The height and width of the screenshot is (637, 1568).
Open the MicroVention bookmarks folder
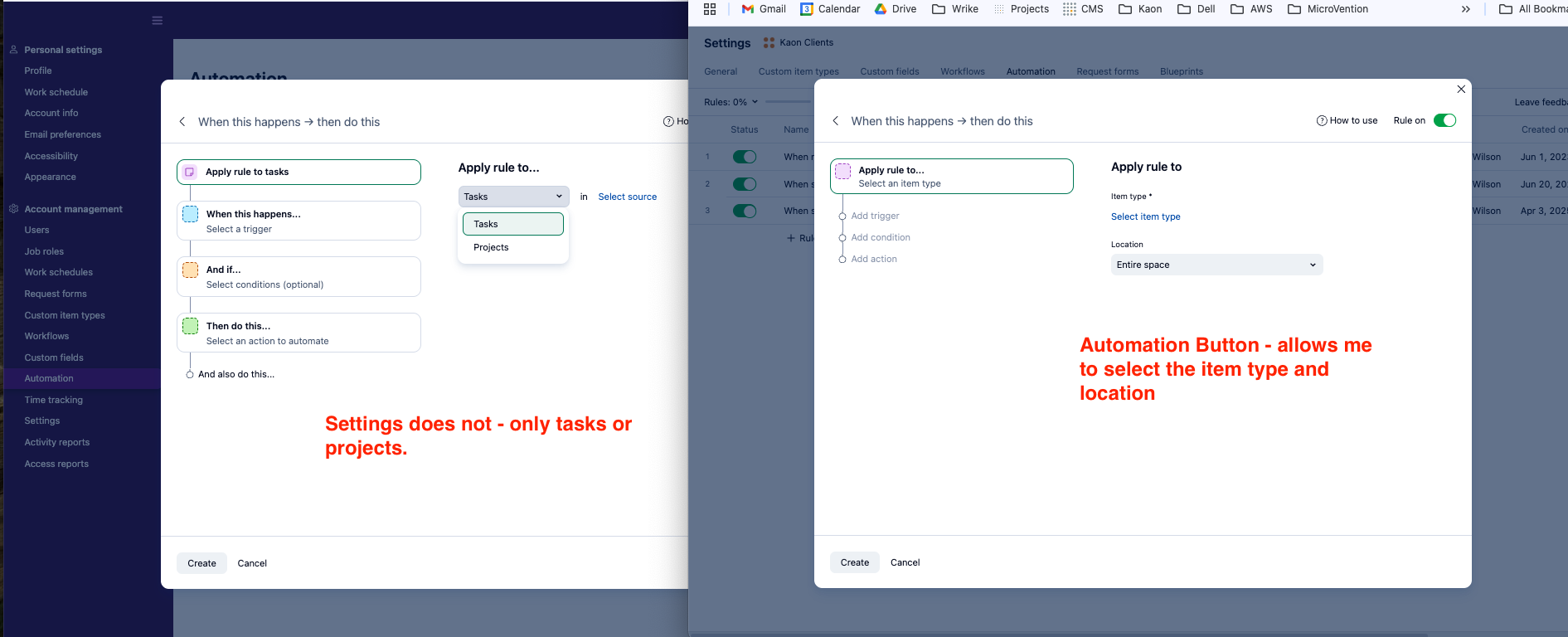point(1328,9)
